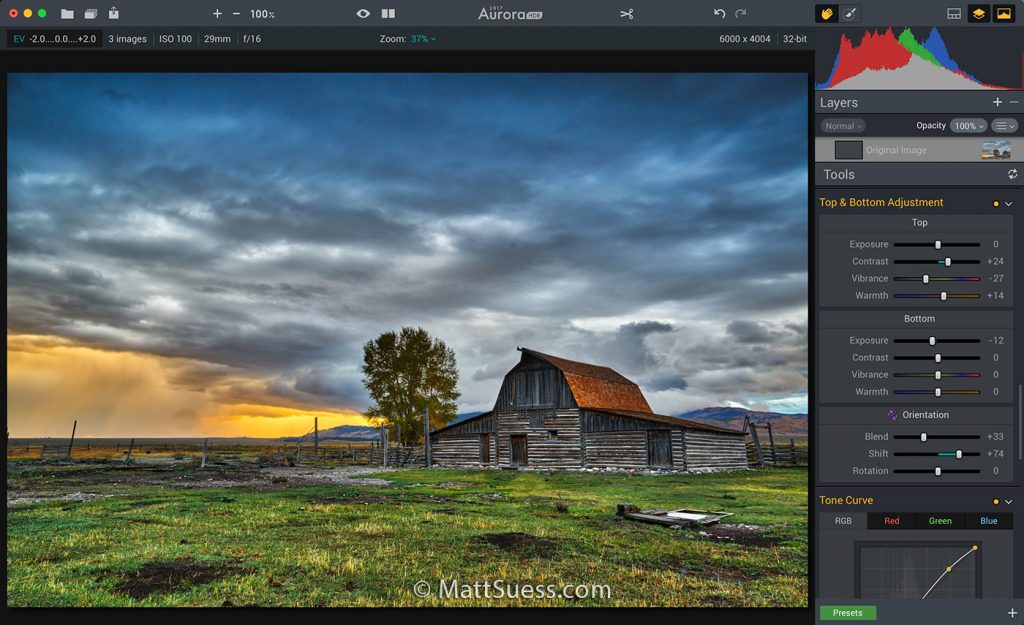Select the Original Image layer

coord(919,150)
